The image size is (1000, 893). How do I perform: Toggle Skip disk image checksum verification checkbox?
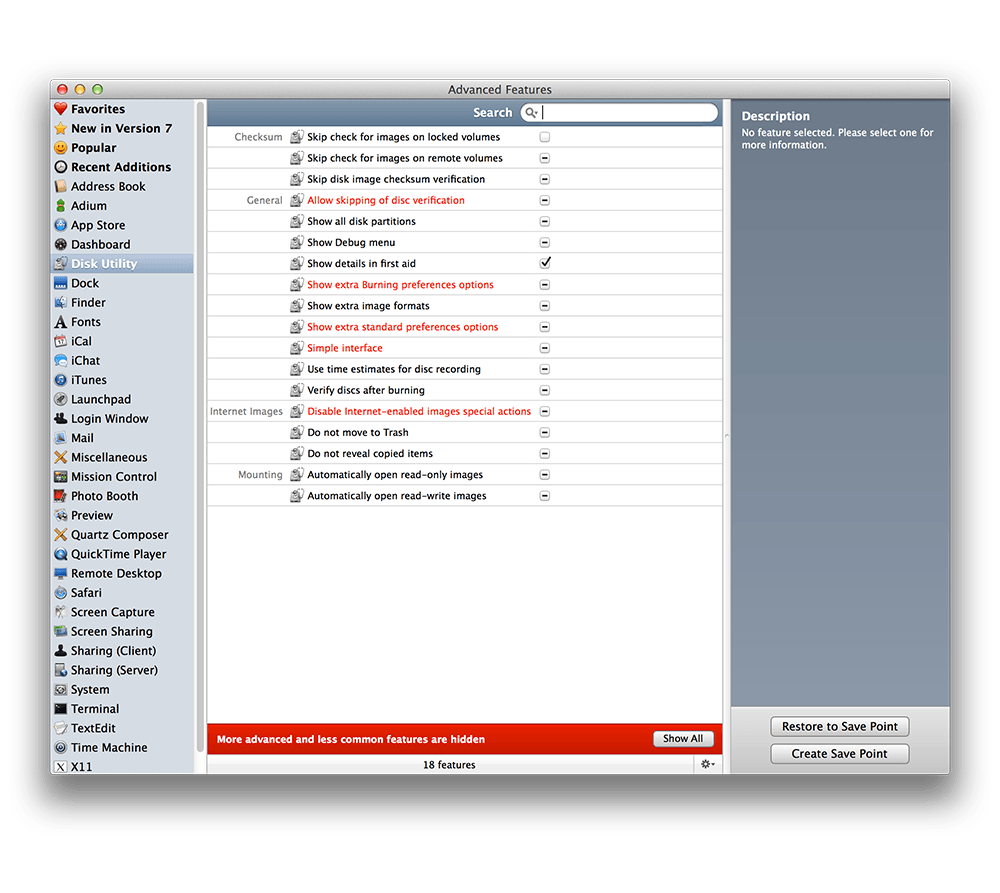[x=545, y=179]
